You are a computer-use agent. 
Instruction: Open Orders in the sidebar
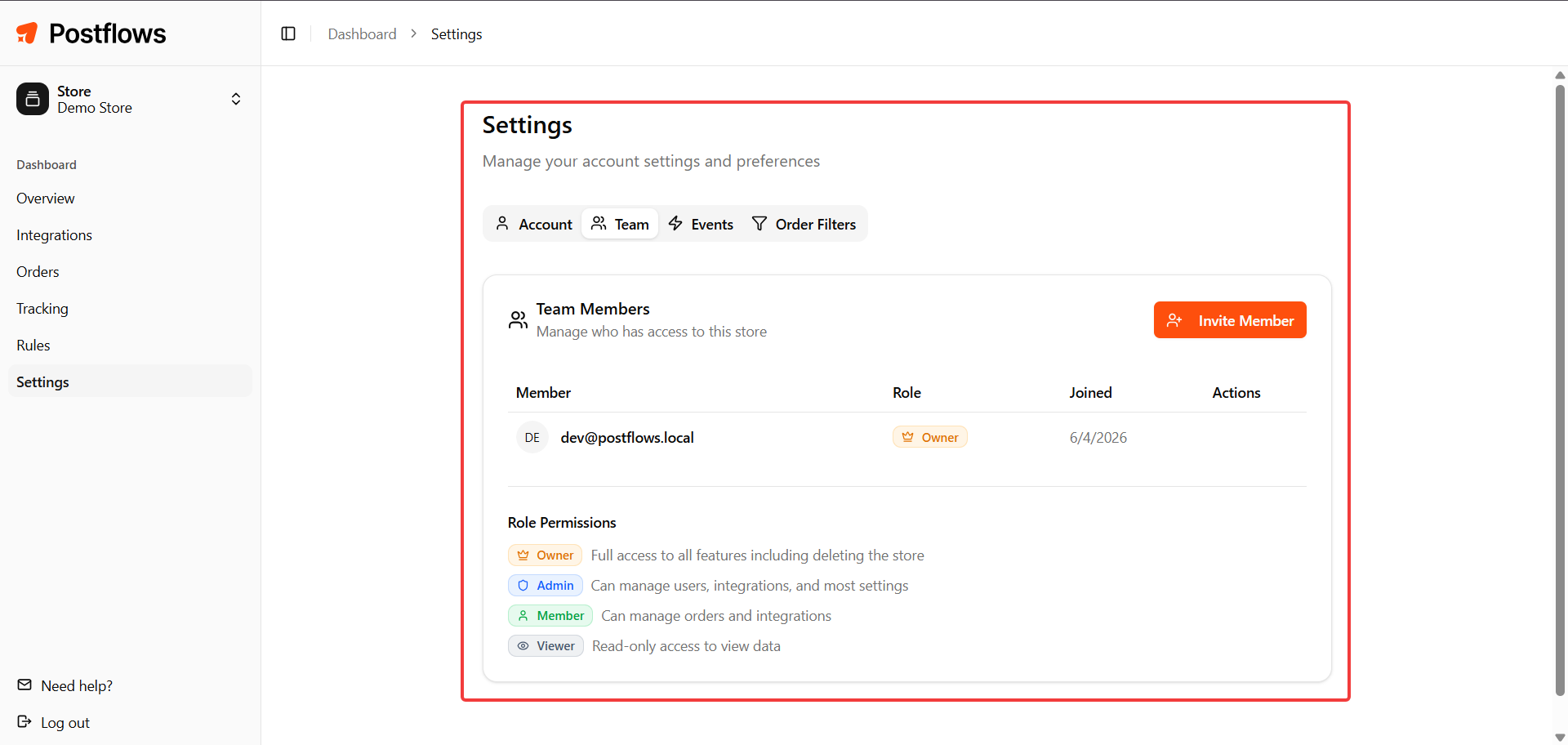(x=130, y=272)
